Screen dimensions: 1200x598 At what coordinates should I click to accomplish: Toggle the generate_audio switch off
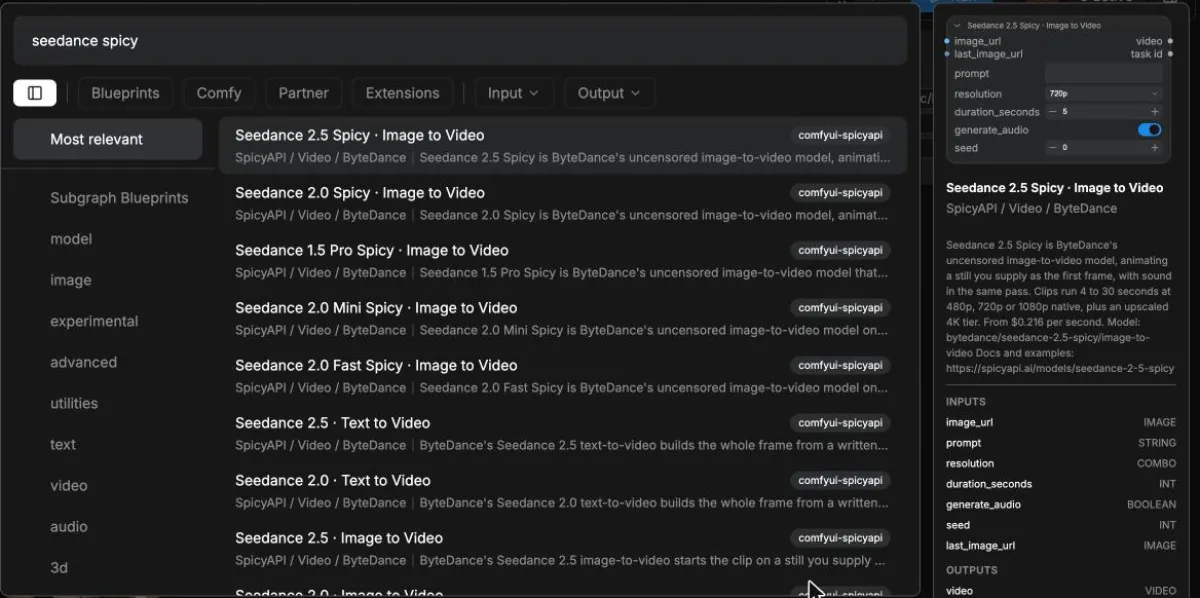click(1150, 130)
